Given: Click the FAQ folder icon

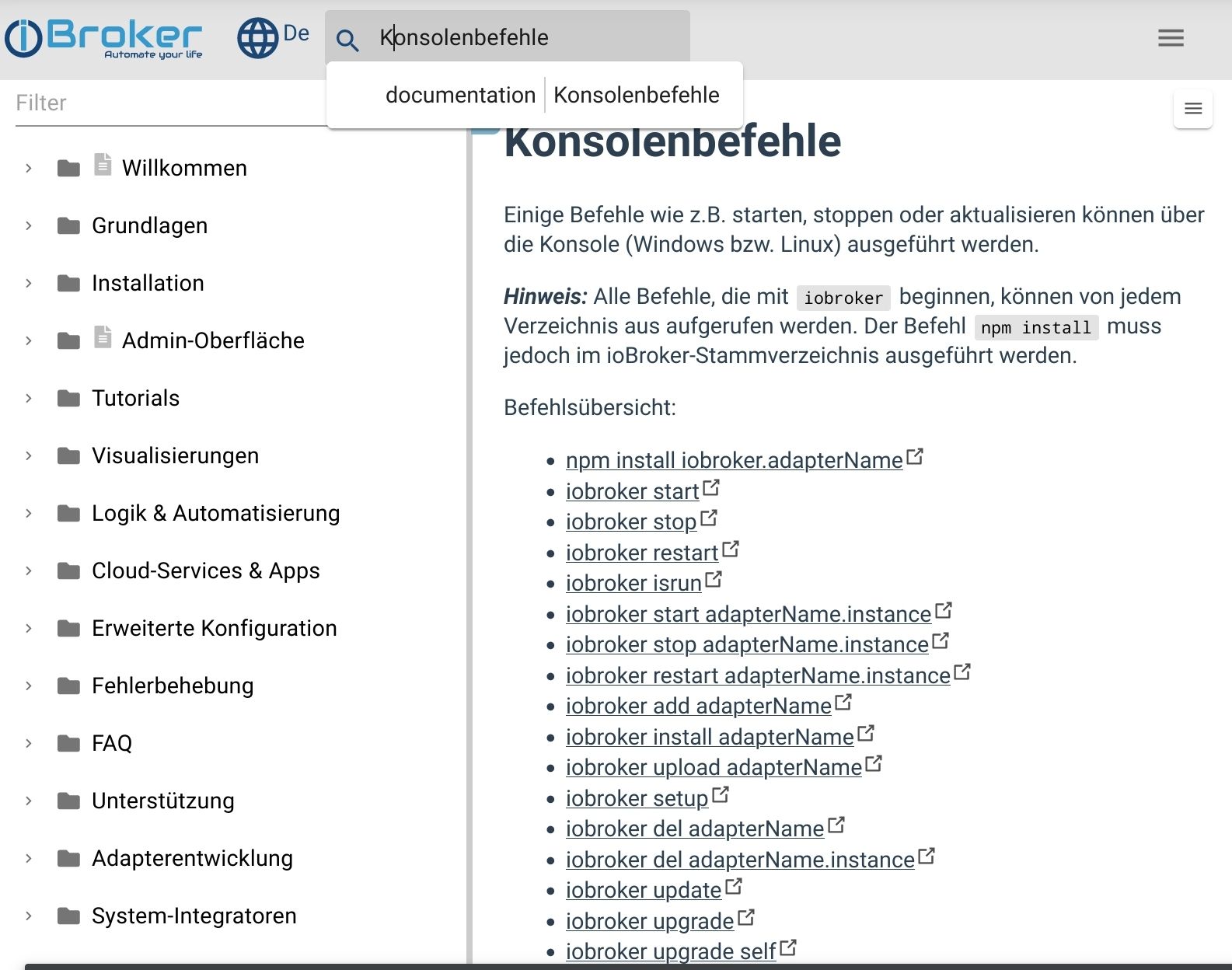Looking at the screenshot, I should (68, 744).
